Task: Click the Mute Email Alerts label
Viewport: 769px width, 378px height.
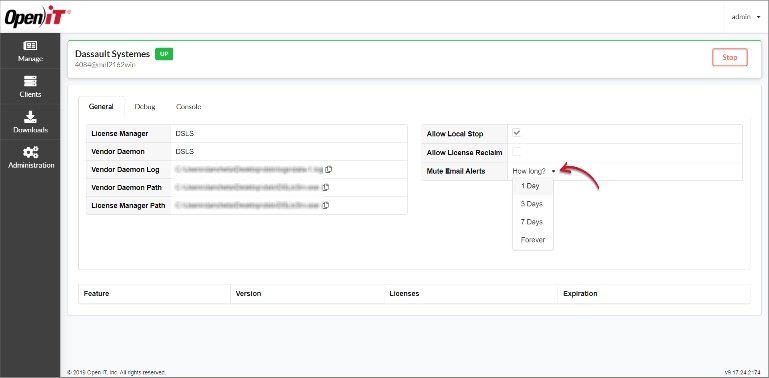Action: tap(456, 171)
